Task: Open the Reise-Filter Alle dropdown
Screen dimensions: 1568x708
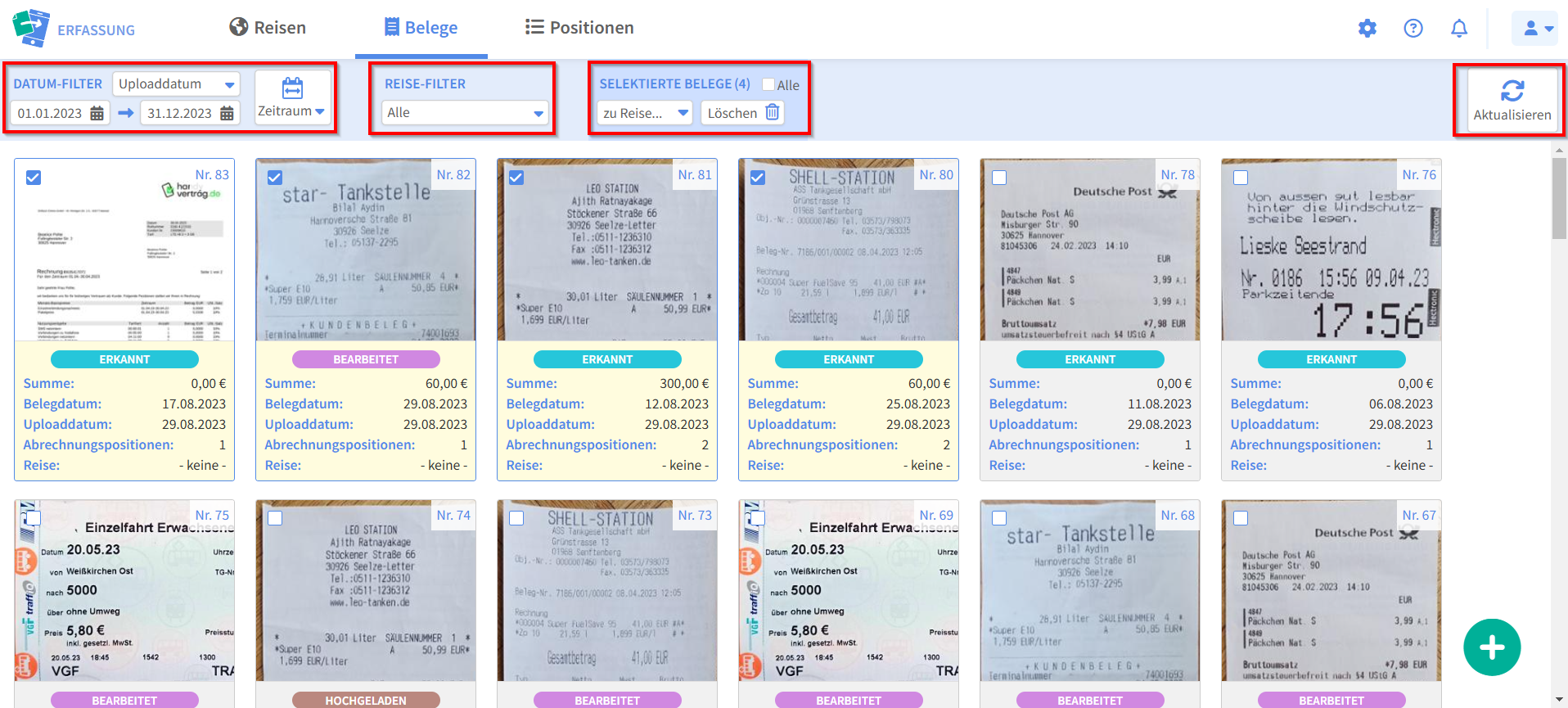Action: point(464,113)
